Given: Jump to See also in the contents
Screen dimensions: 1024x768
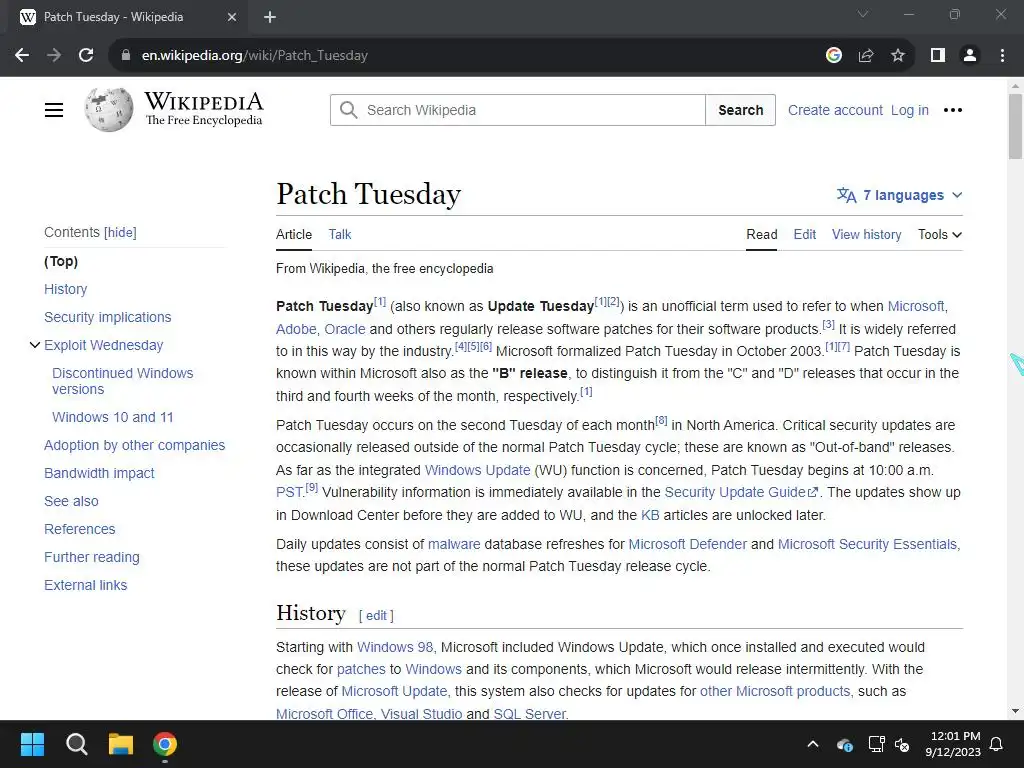Looking at the screenshot, I should [x=71, y=502].
